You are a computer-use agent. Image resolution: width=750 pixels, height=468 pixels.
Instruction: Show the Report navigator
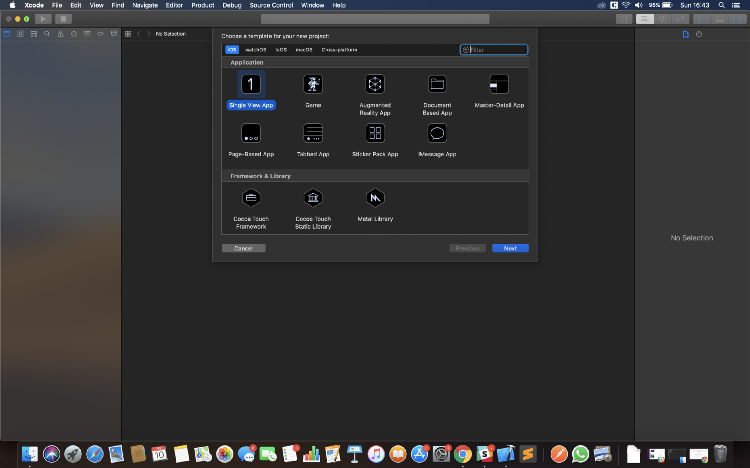114,34
